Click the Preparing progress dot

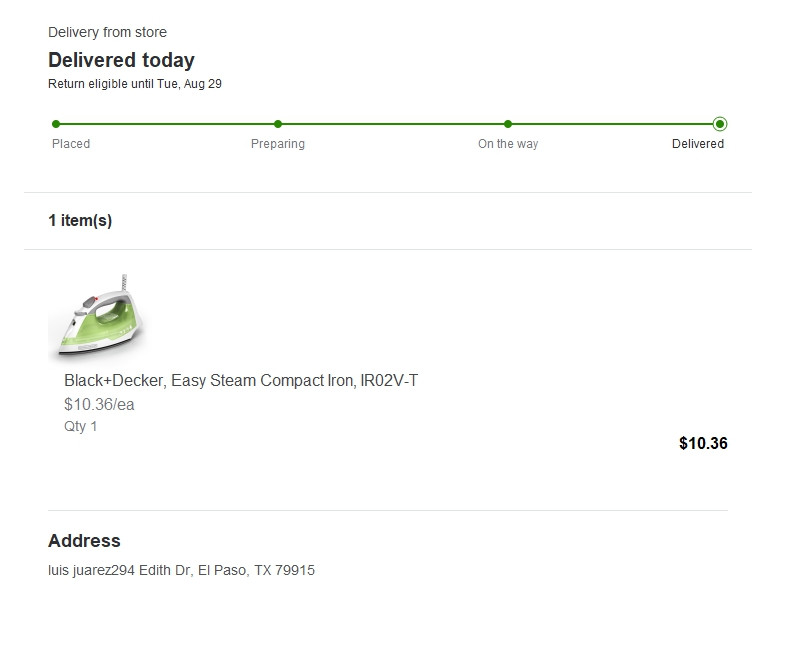click(278, 124)
